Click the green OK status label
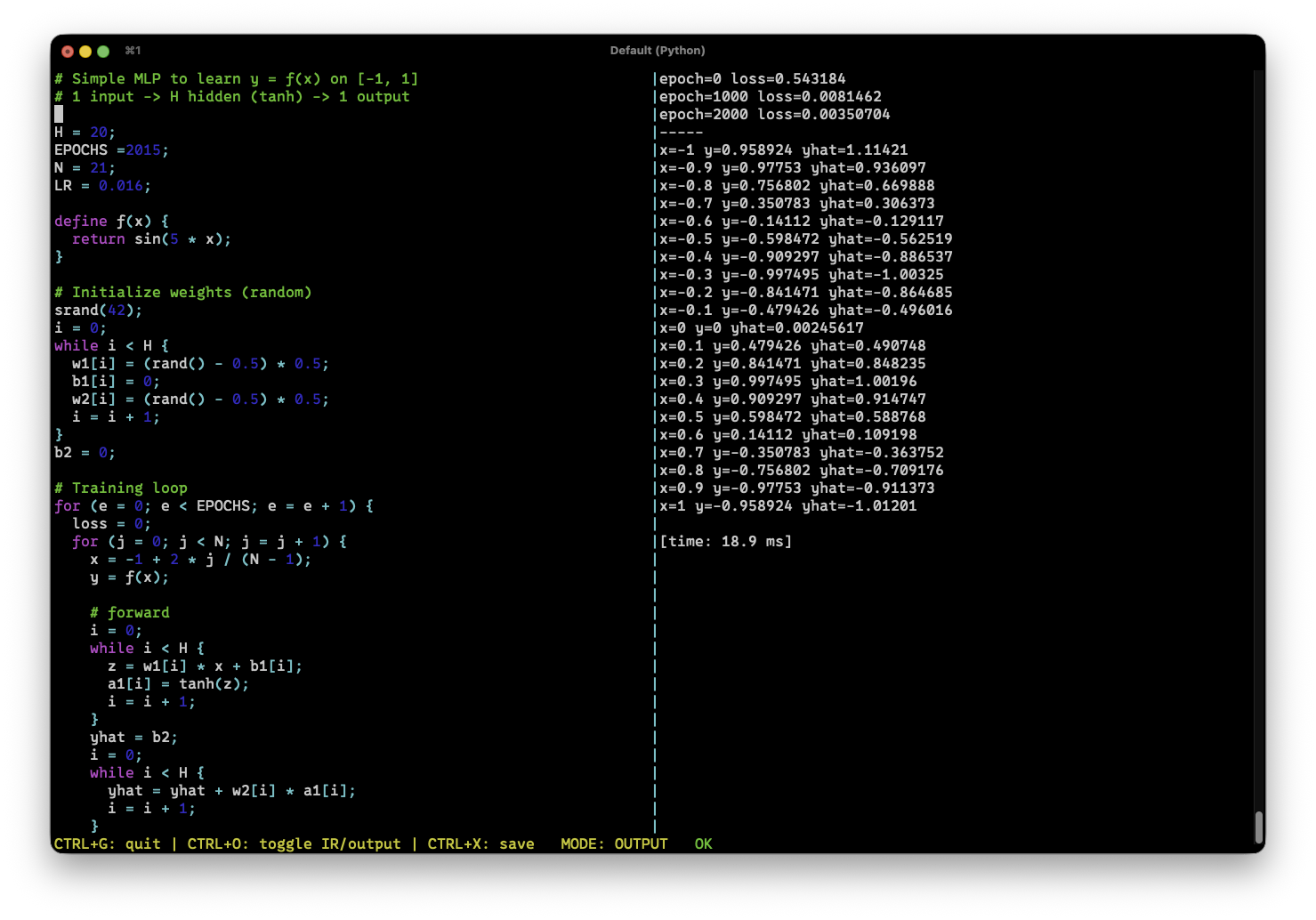This screenshot has height=920, width=1316. [x=703, y=843]
